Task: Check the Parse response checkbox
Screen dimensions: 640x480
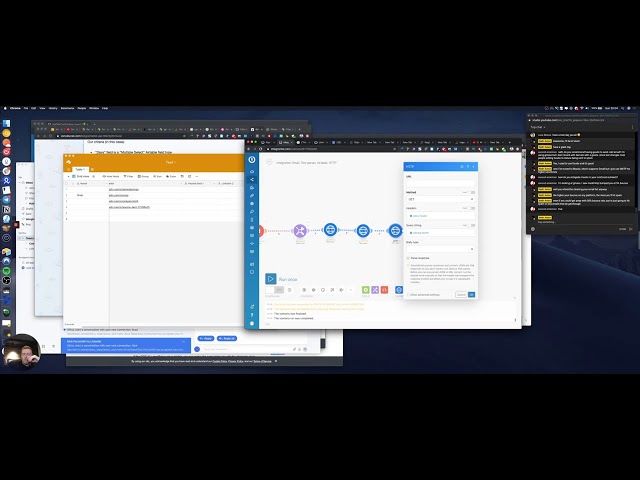Action: (408, 258)
